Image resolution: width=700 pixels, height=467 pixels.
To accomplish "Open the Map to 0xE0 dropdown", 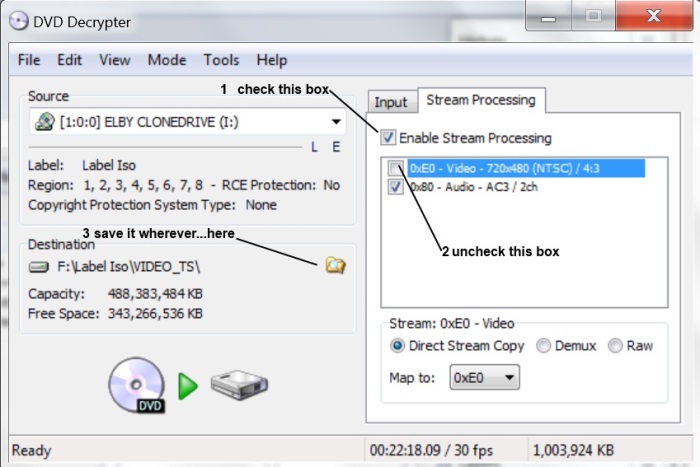I will pos(484,378).
